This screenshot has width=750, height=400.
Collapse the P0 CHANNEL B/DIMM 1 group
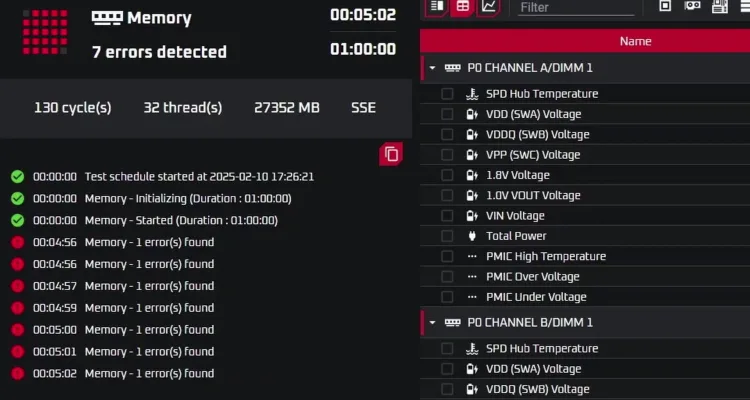click(432, 322)
